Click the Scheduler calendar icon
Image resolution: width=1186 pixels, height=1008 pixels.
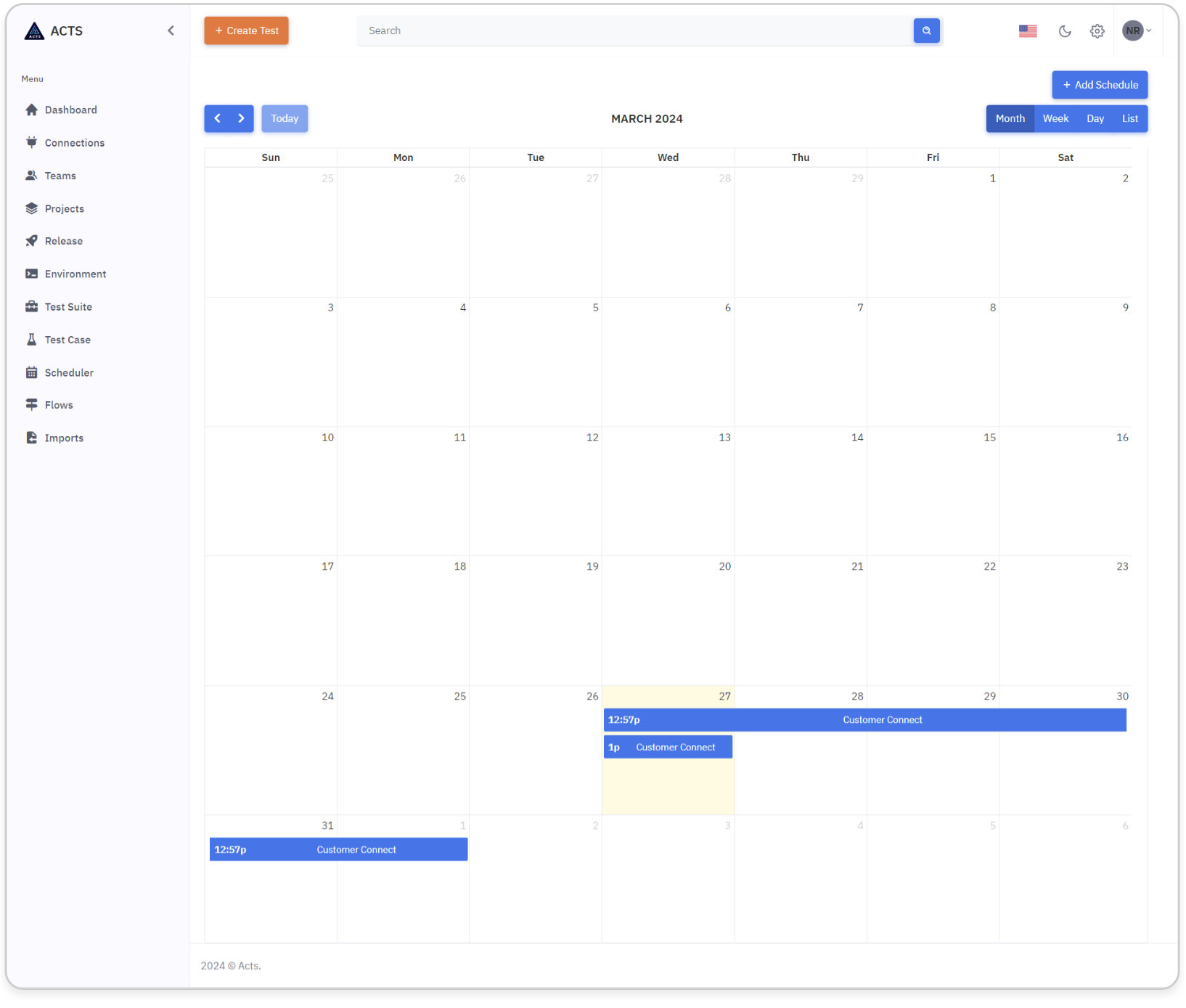point(31,372)
